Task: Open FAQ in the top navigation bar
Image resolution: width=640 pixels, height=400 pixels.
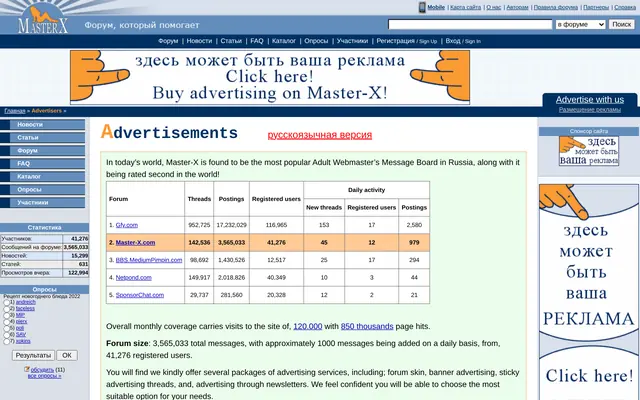Action: [257, 41]
